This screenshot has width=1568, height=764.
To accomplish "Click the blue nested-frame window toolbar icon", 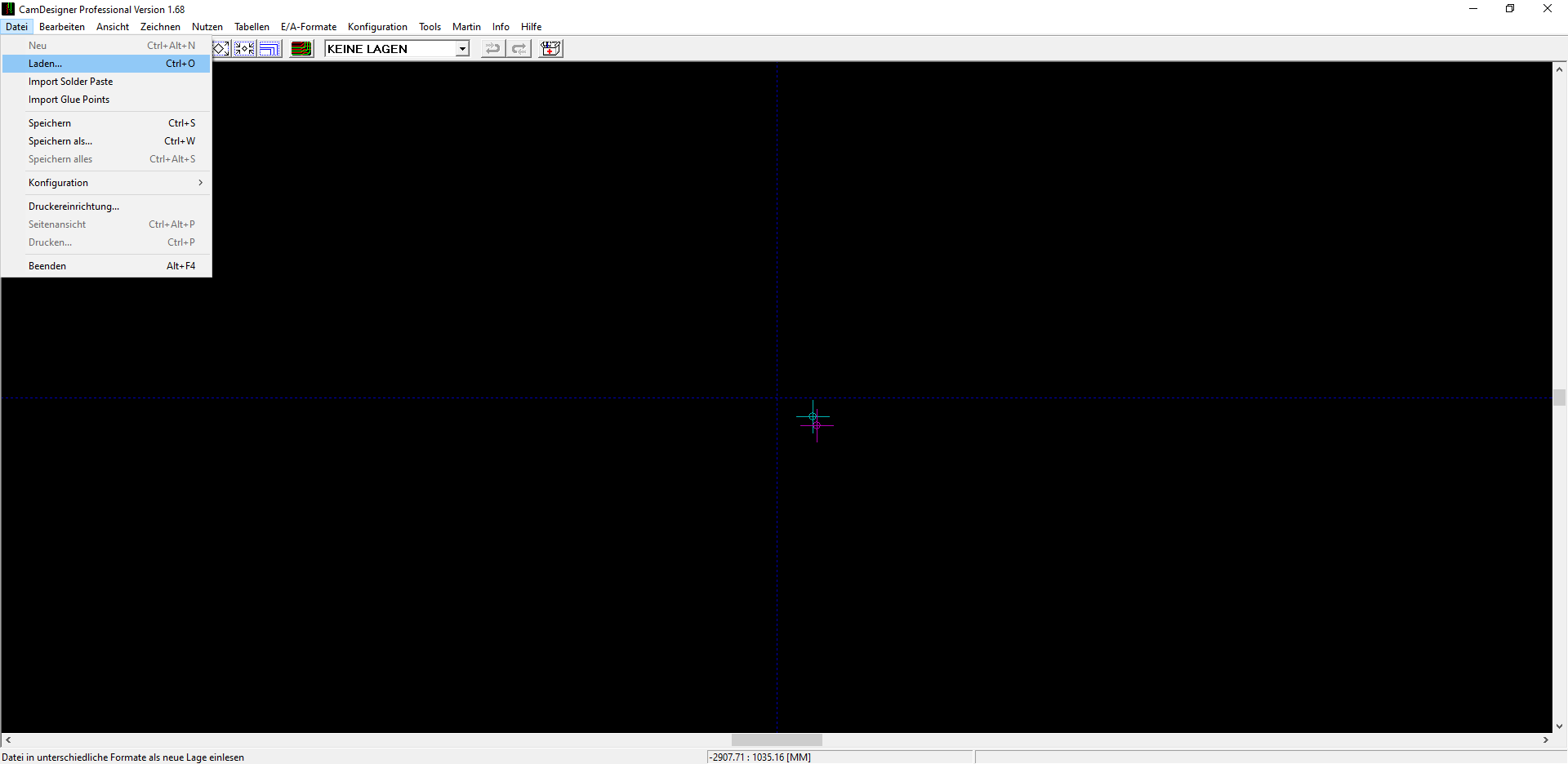I will click(269, 49).
